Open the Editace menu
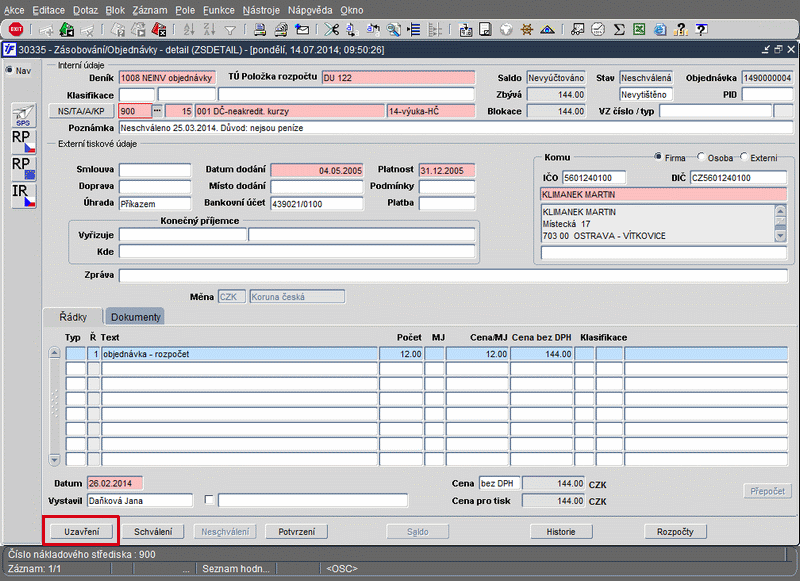Screen dimensions: 800x581 [x=48, y=10]
